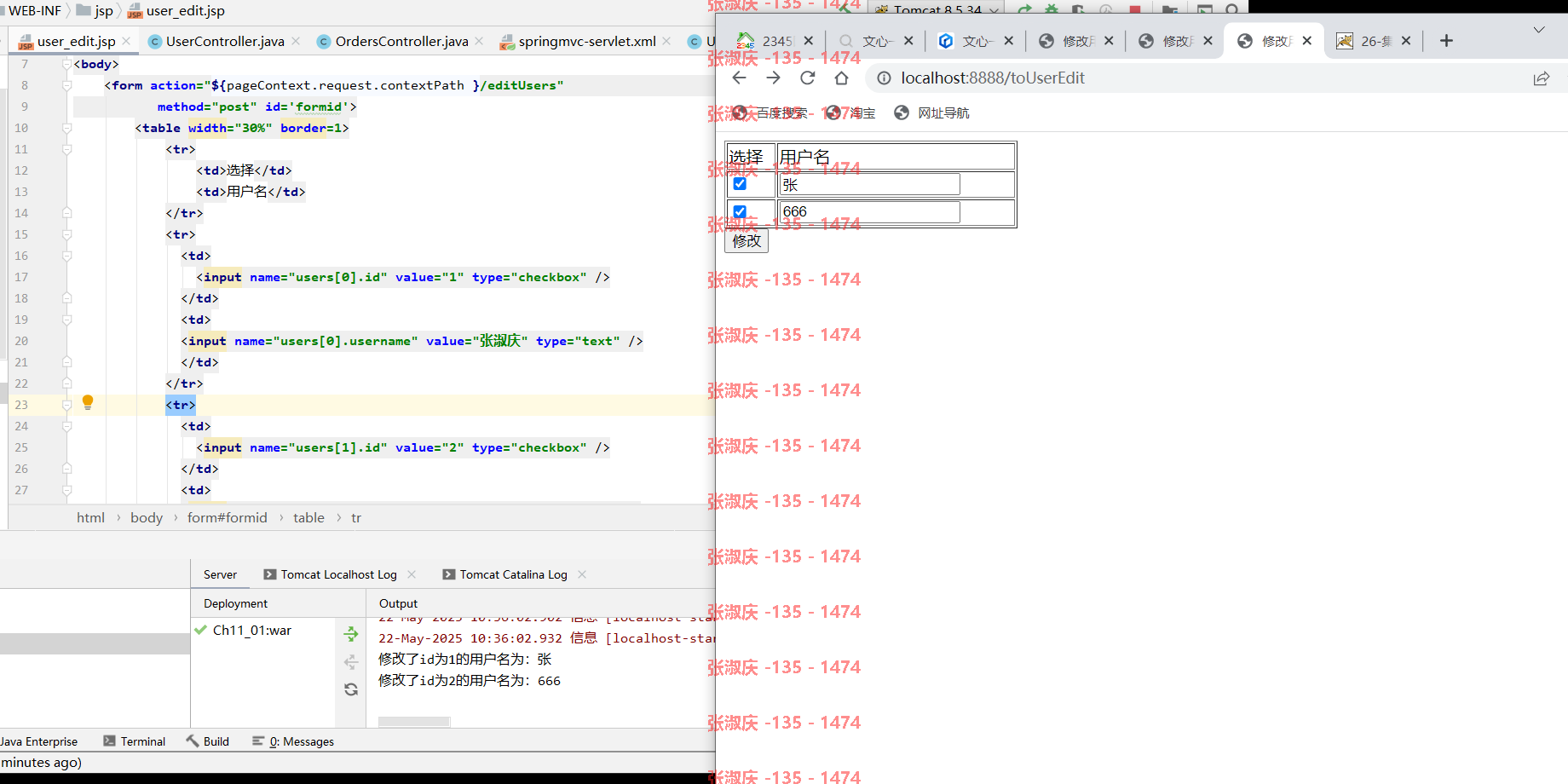This screenshot has width=1568, height=784.
Task: Open the Messages tool window
Action: point(293,741)
